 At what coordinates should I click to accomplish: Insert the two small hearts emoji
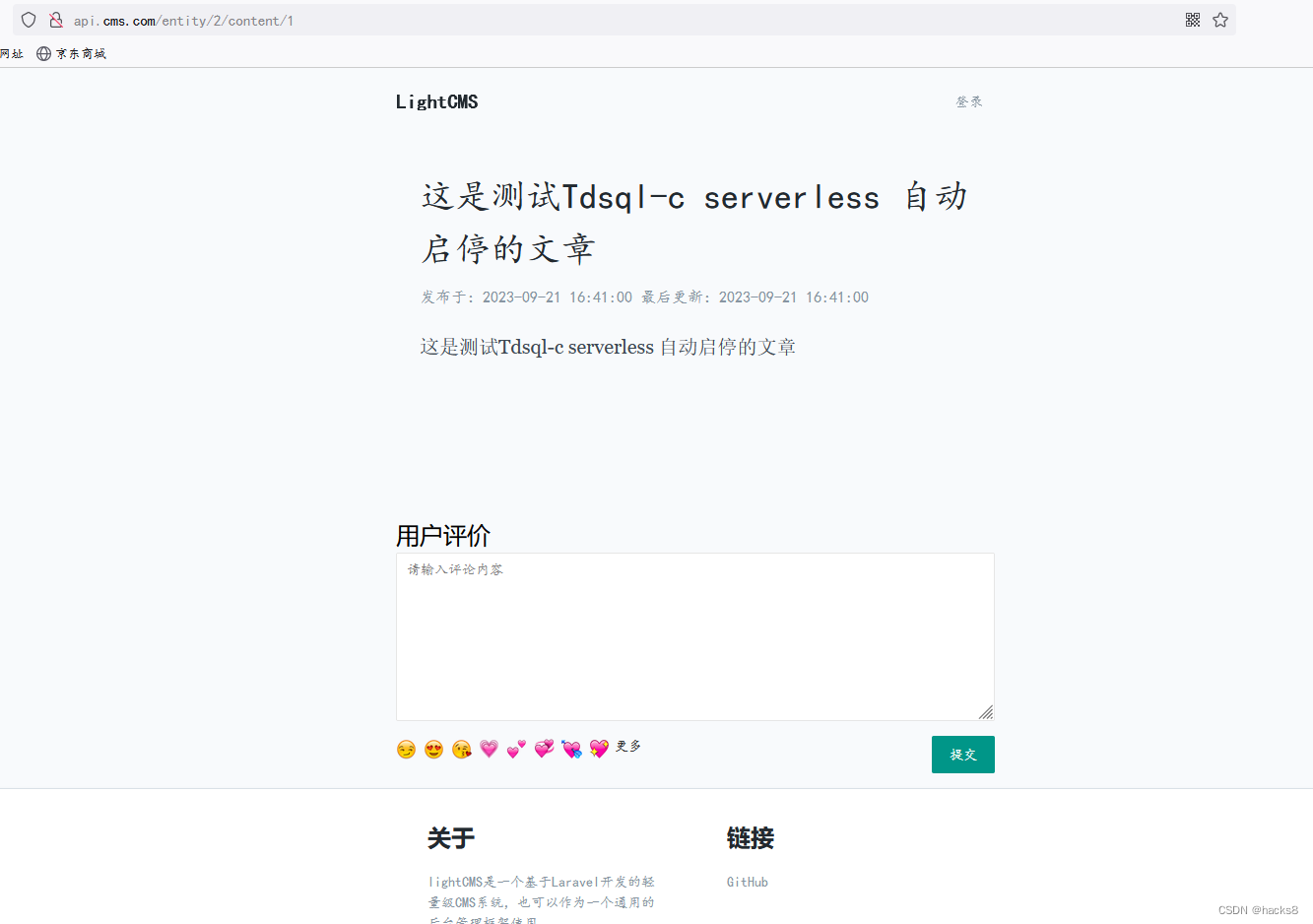[516, 750]
